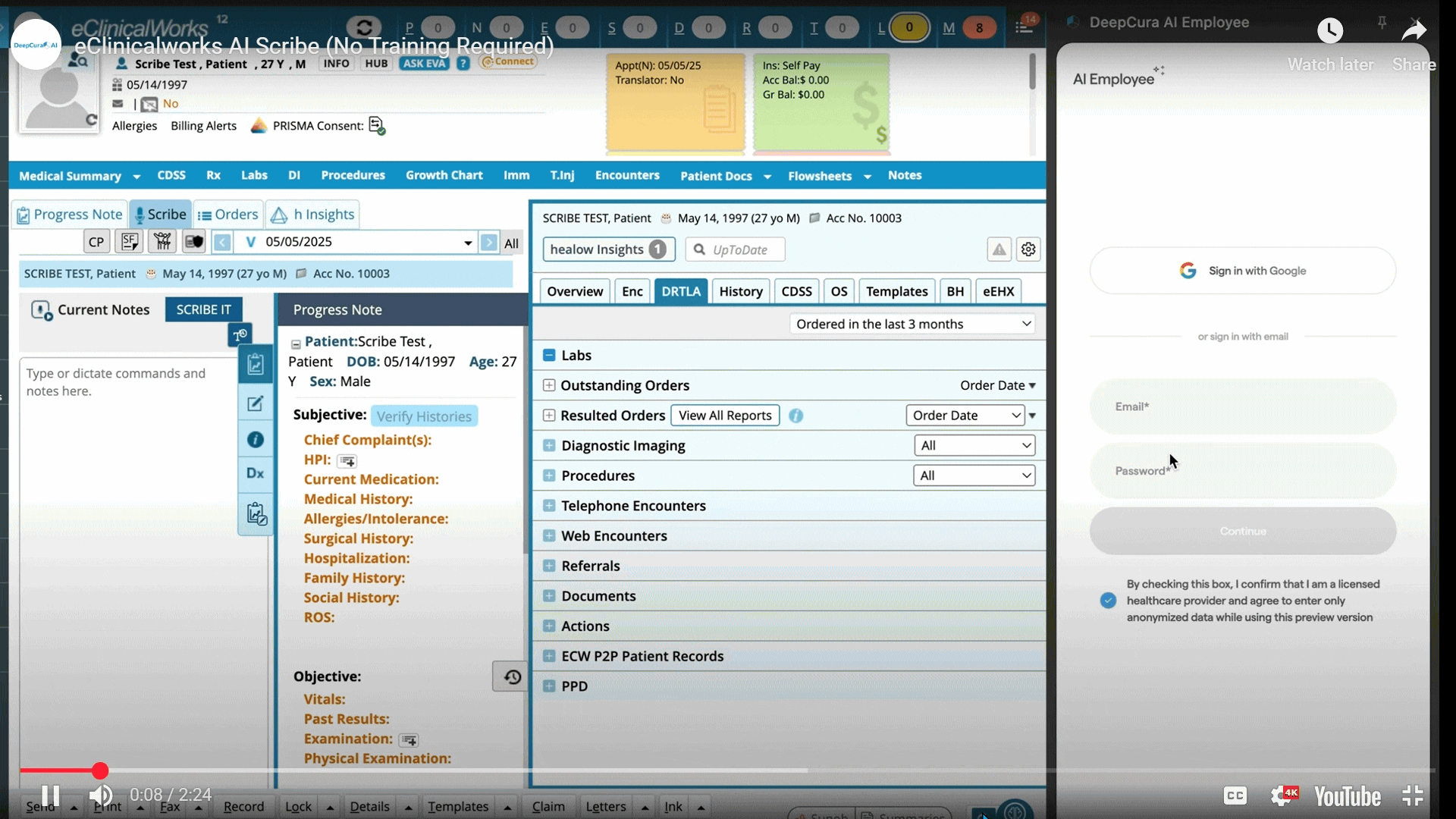
Task: Open the Encounters menu item
Action: pos(627,175)
